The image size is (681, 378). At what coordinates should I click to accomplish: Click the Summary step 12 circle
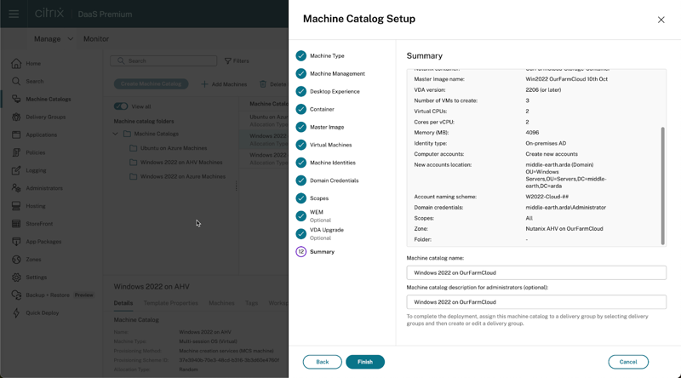click(x=301, y=252)
